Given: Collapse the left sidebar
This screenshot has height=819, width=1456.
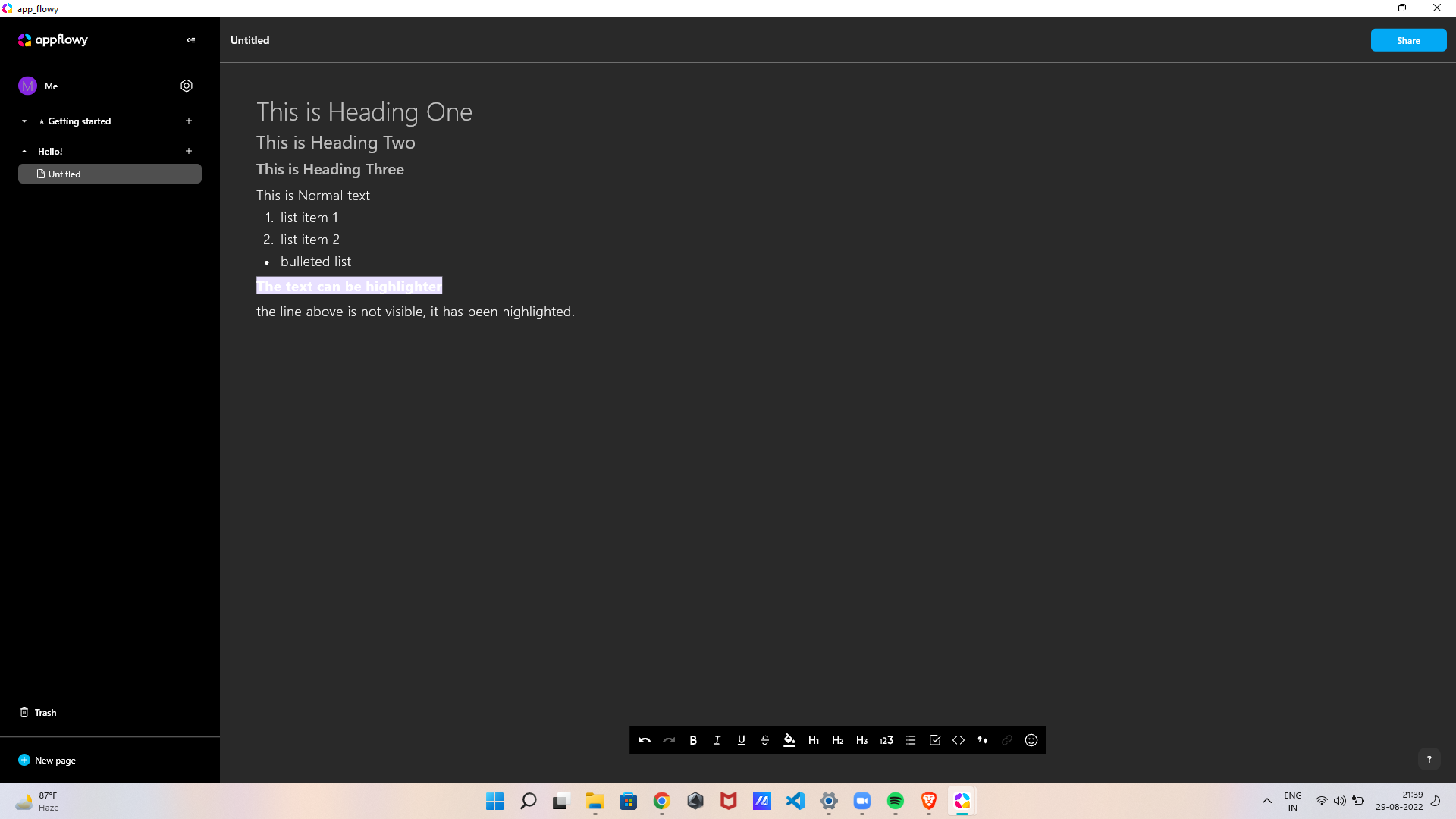Looking at the screenshot, I should (x=190, y=40).
